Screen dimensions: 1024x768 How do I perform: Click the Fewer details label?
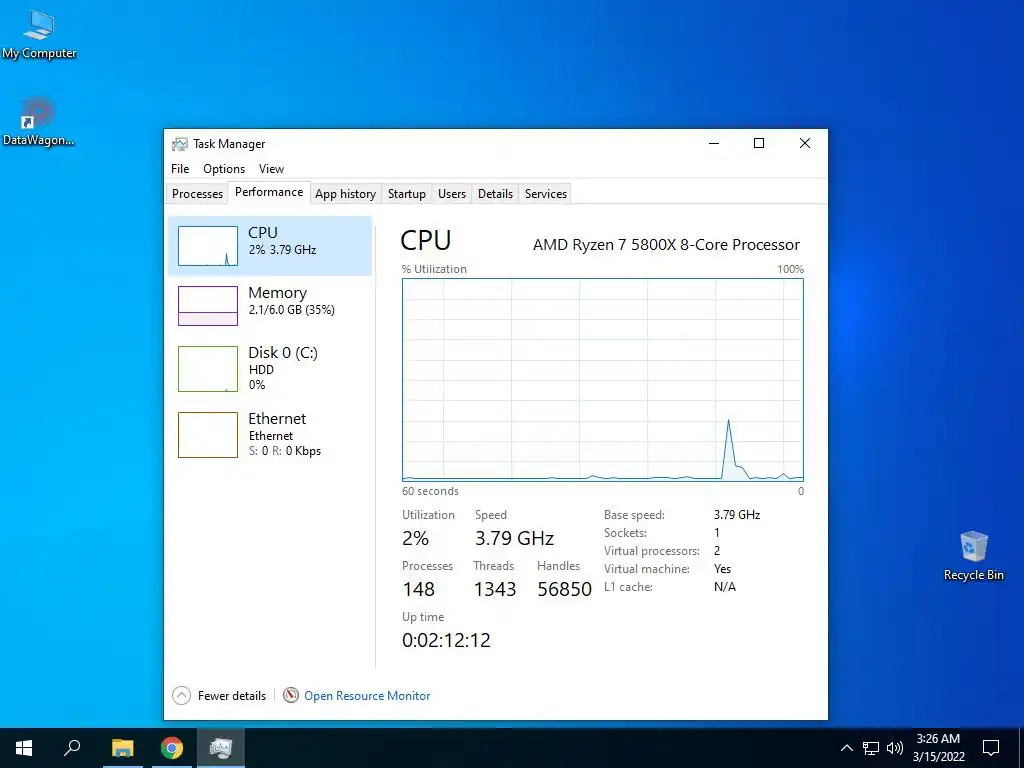coord(232,696)
